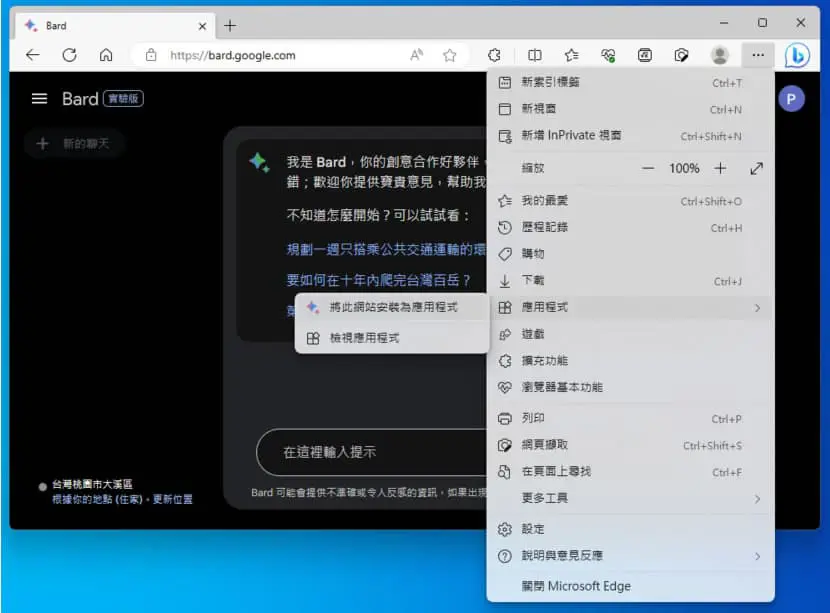The image size is (830, 613).
Task: Start a 新的聊天 conversation
Action: pos(74,143)
